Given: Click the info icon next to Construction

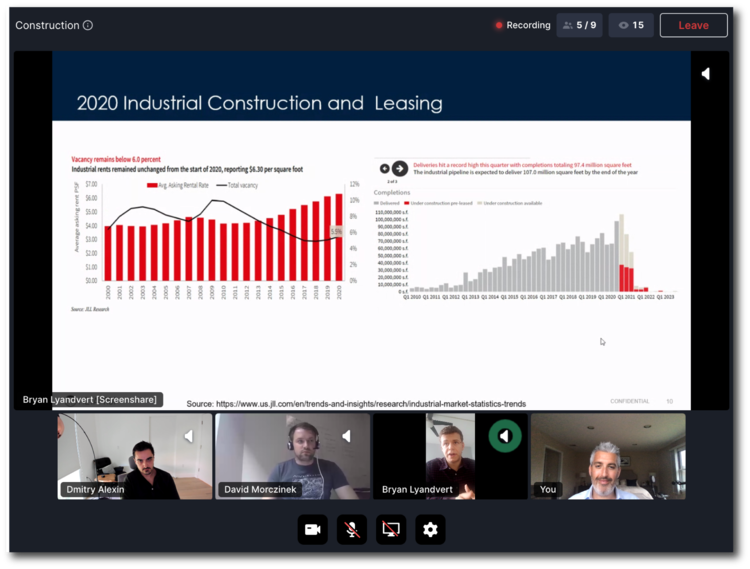Looking at the screenshot, I should (88, 25).
